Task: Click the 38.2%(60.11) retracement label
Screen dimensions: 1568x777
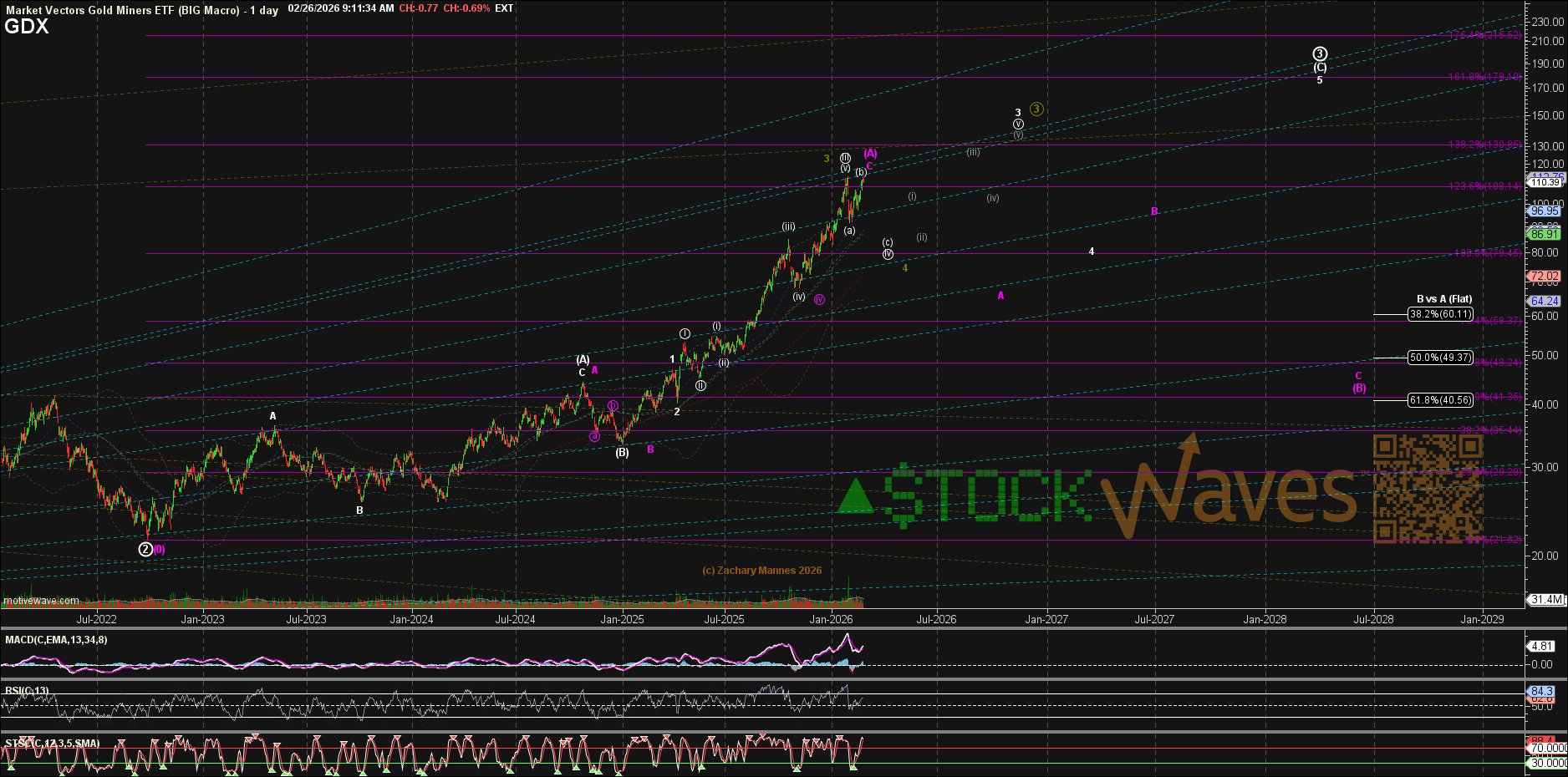Action: coord(1440,315)
